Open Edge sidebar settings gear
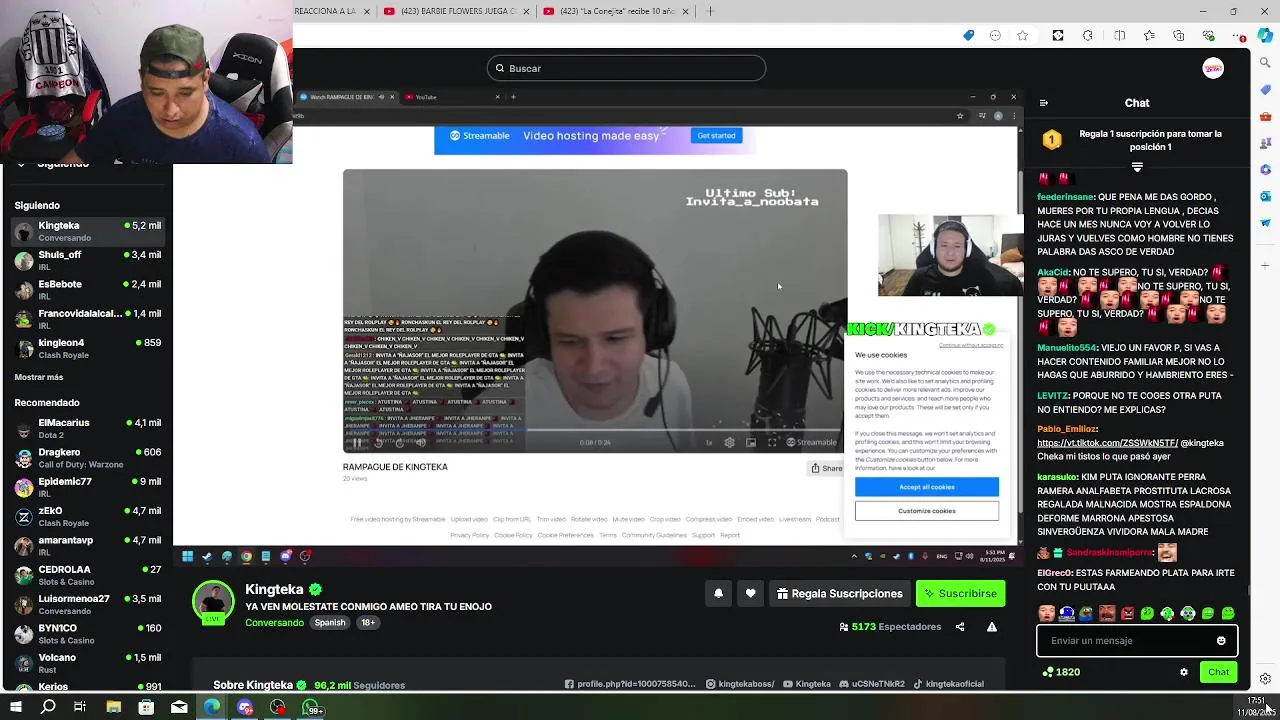Image resolution: width=1280 pixels, height=720 pixels. [x=1265, y=679]
